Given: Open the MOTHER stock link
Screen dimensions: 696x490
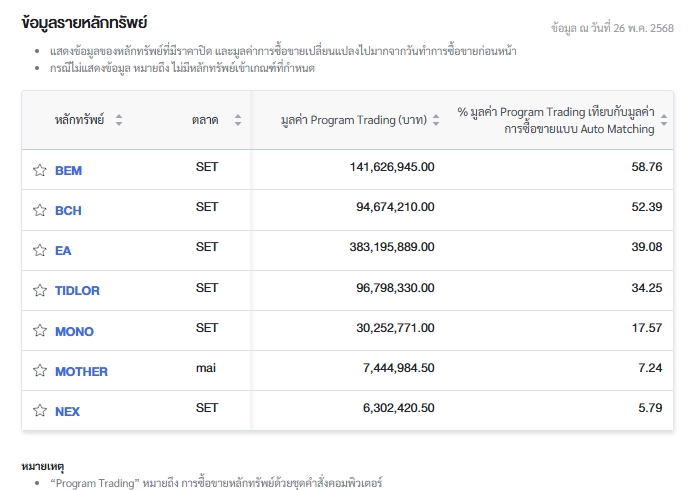Looking at the screenshot, I should [81, 371].
